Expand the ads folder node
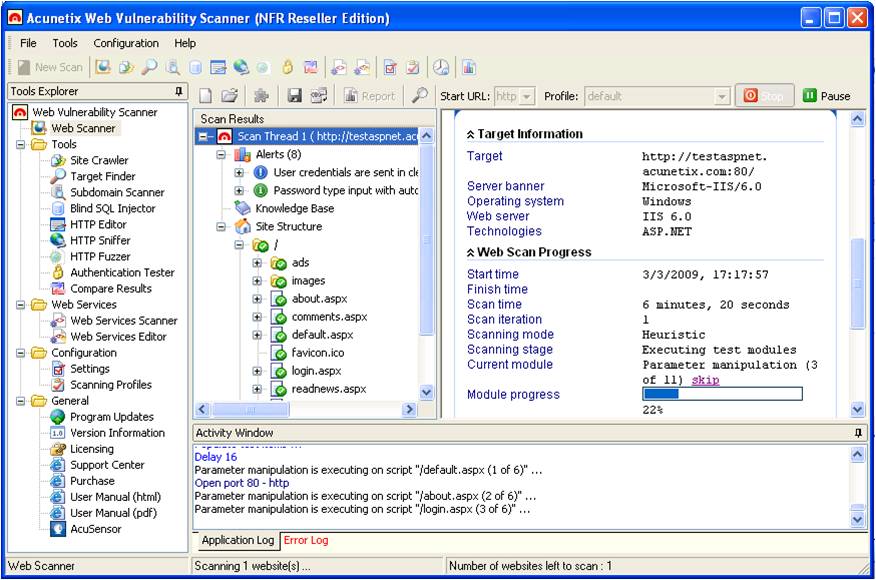The image size is (876, 580). pos(257,263)
